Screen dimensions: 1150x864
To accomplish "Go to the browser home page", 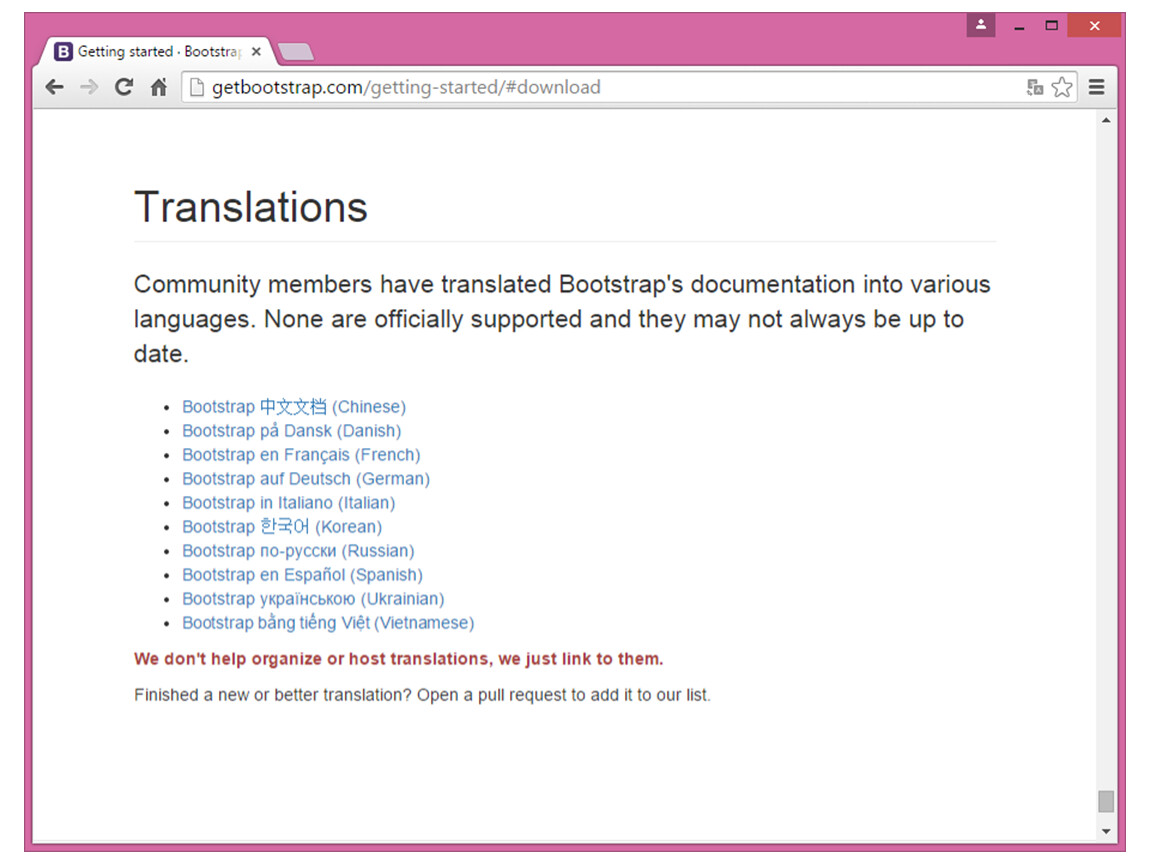I will tap(158, 87).
